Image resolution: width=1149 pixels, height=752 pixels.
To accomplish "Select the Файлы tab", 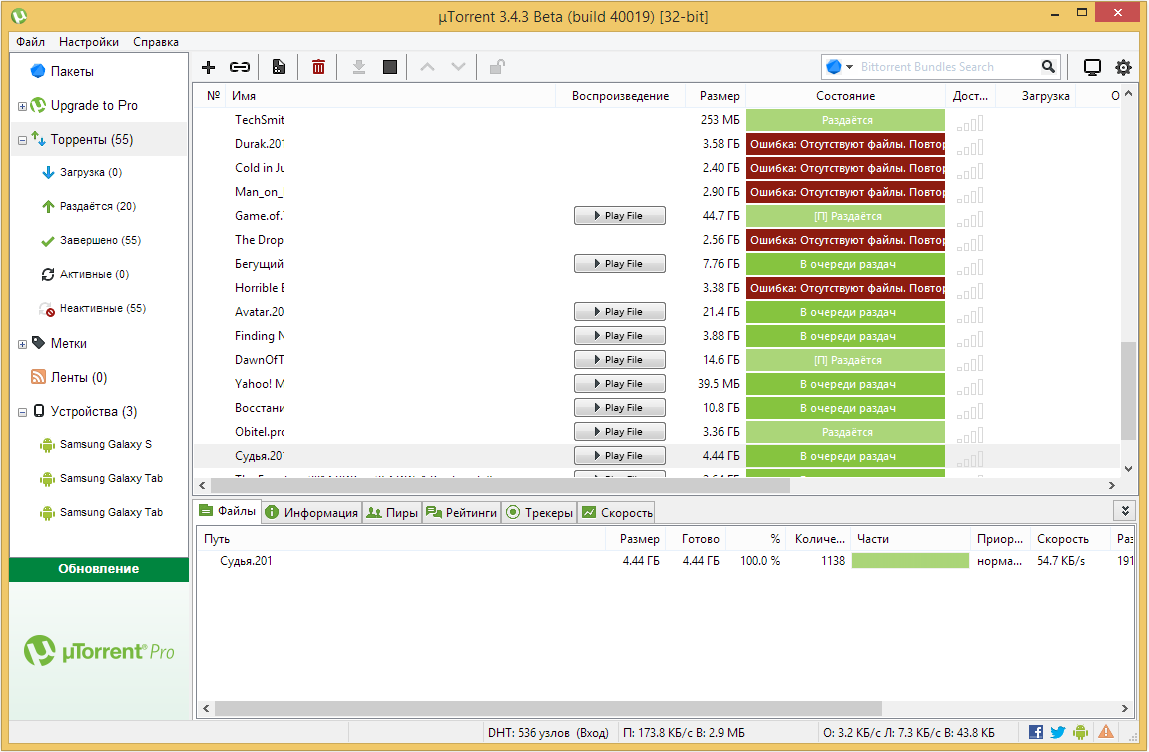I will point(229,511).
